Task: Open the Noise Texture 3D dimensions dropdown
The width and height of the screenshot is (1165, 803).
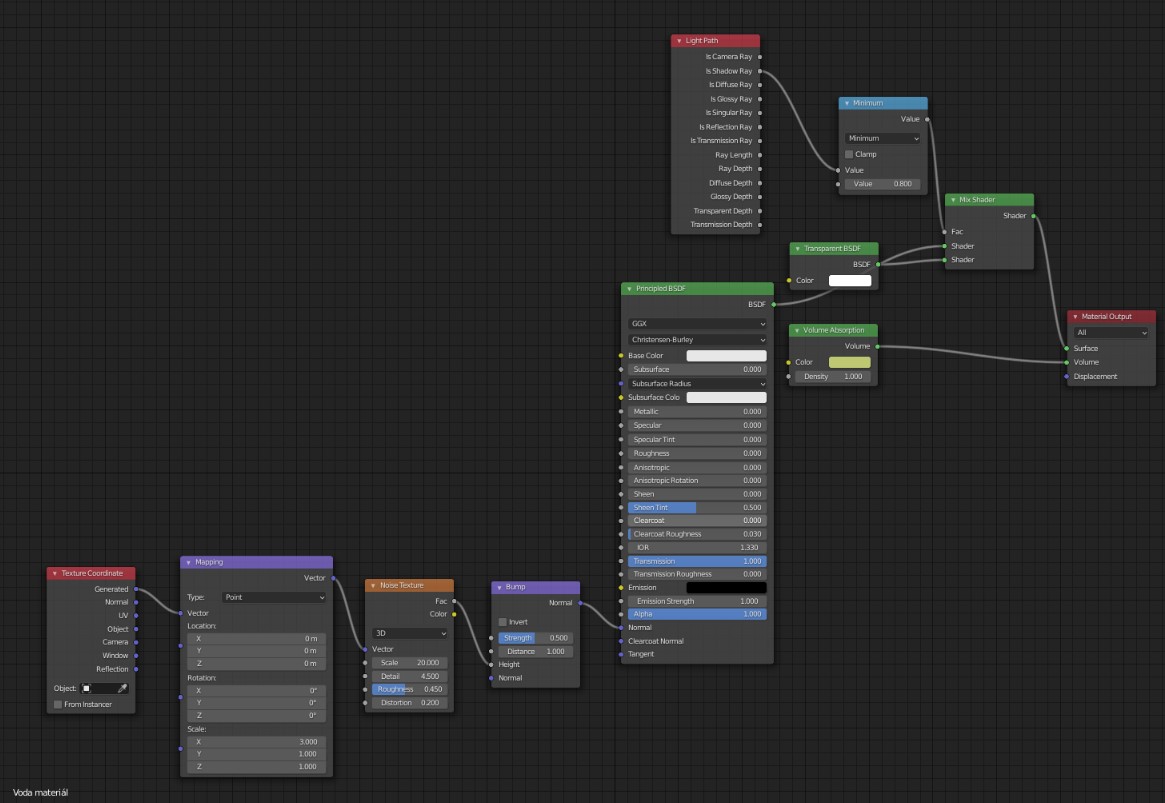Action: click(x=409, y=634)
